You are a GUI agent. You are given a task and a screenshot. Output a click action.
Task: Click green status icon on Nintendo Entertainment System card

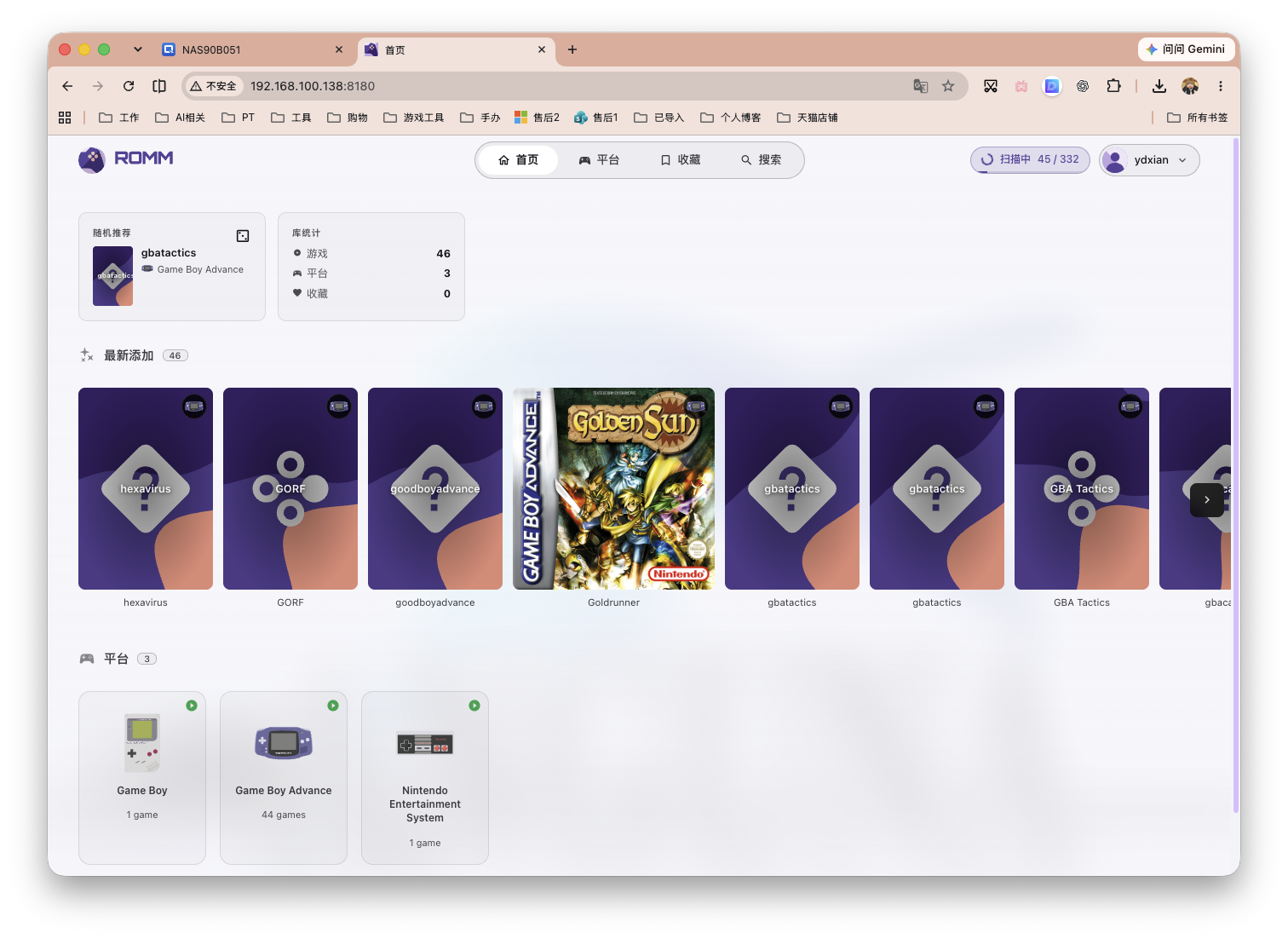474,706
